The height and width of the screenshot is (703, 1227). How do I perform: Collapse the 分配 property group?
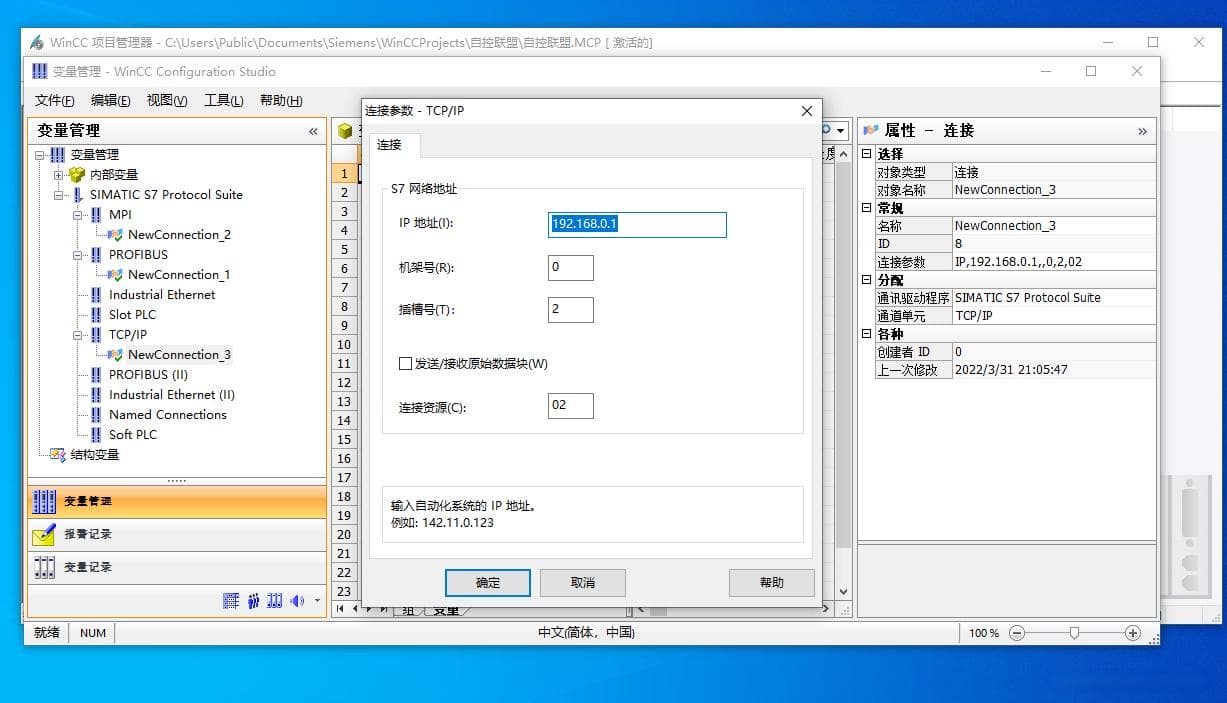[867, 280]
